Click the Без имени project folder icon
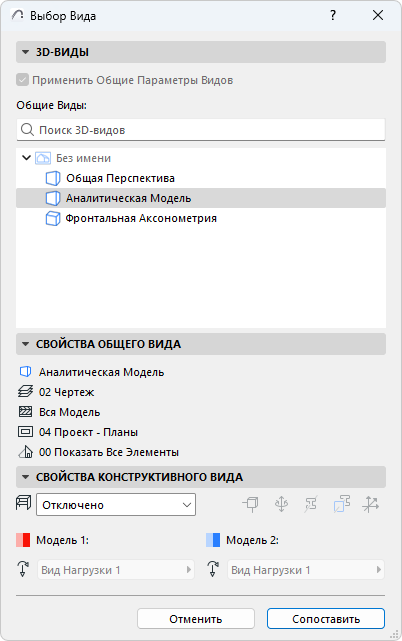The image size is (402, 641). [43, 158]
